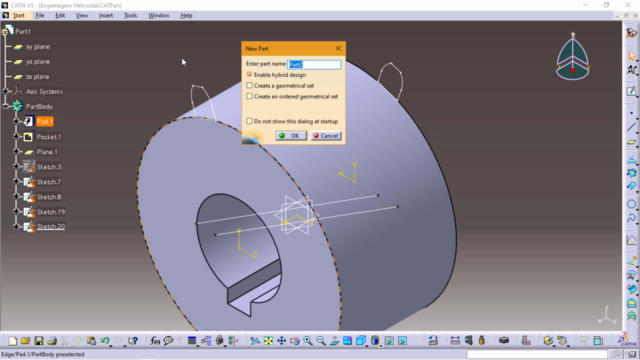The height and width of the screenshot is (360, 640).
Task: Select the Rotate view tool
Action: [x=295, y=341]
